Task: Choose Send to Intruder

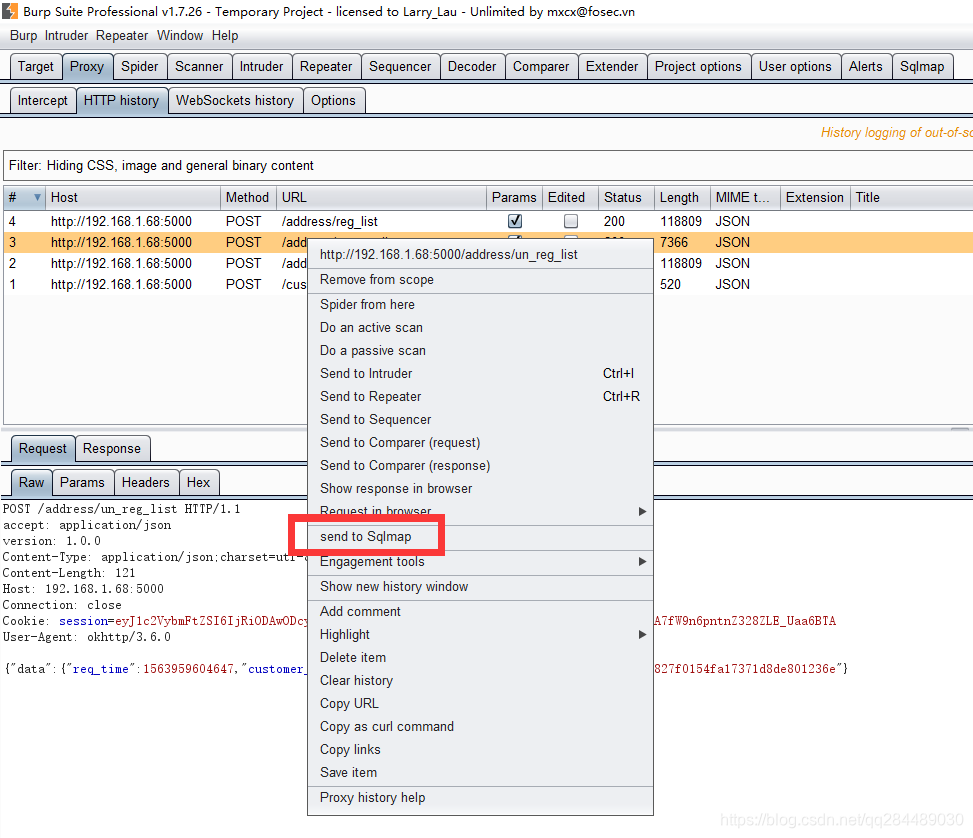Action: 480,373
